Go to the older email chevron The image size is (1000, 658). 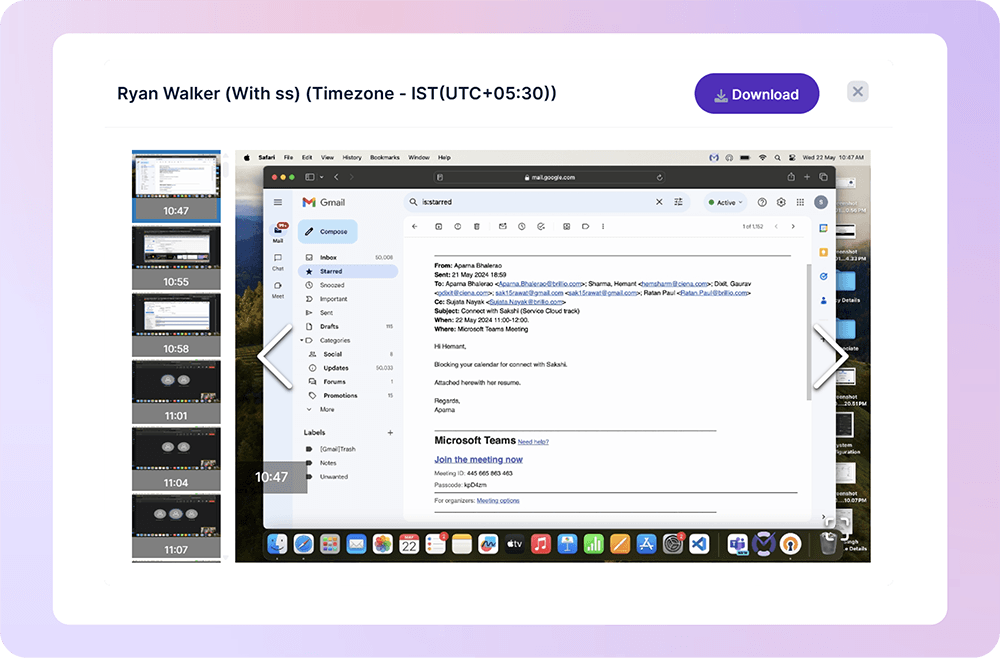point(793,226)
